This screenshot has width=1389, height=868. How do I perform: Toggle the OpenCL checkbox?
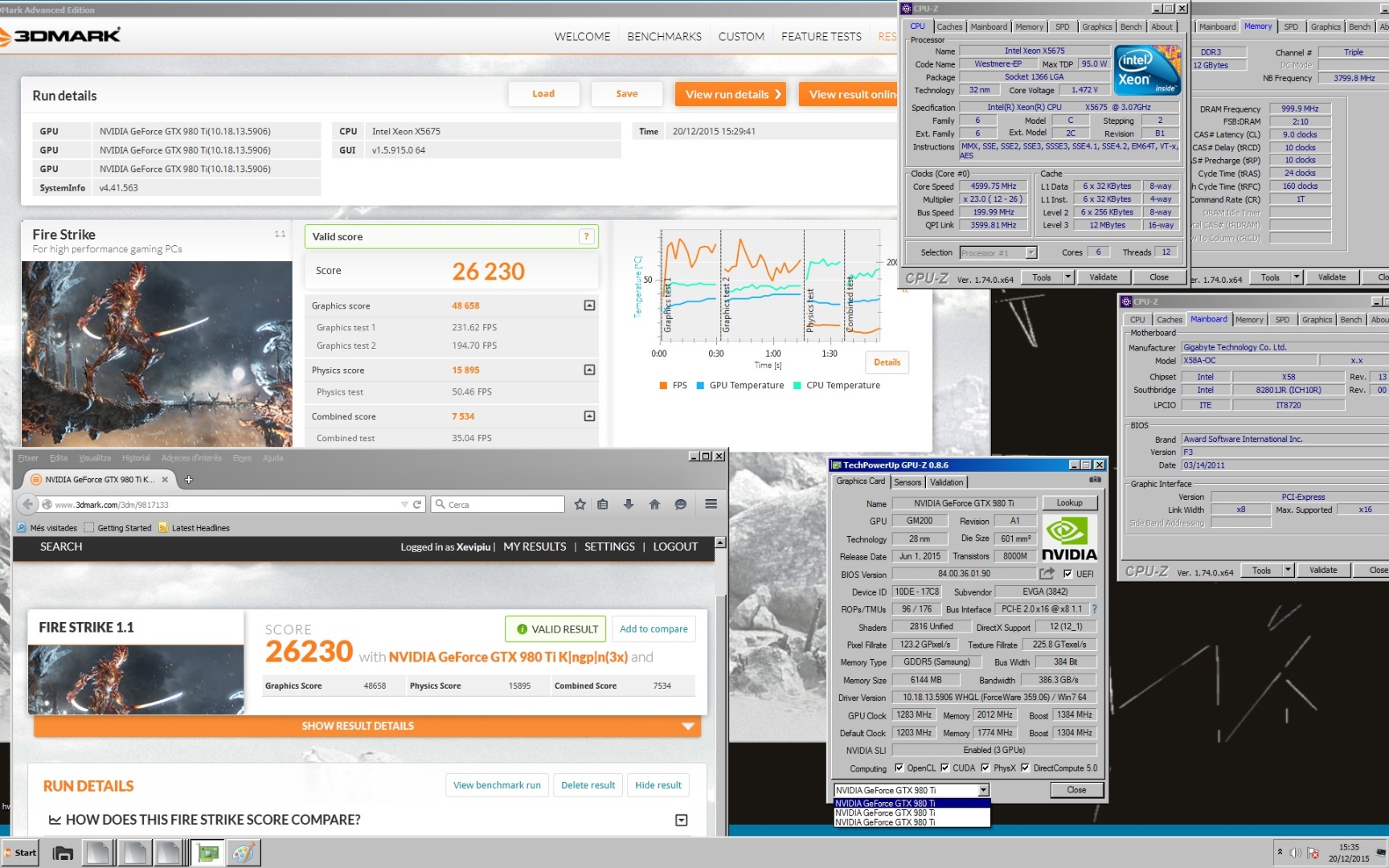(899, 768)
